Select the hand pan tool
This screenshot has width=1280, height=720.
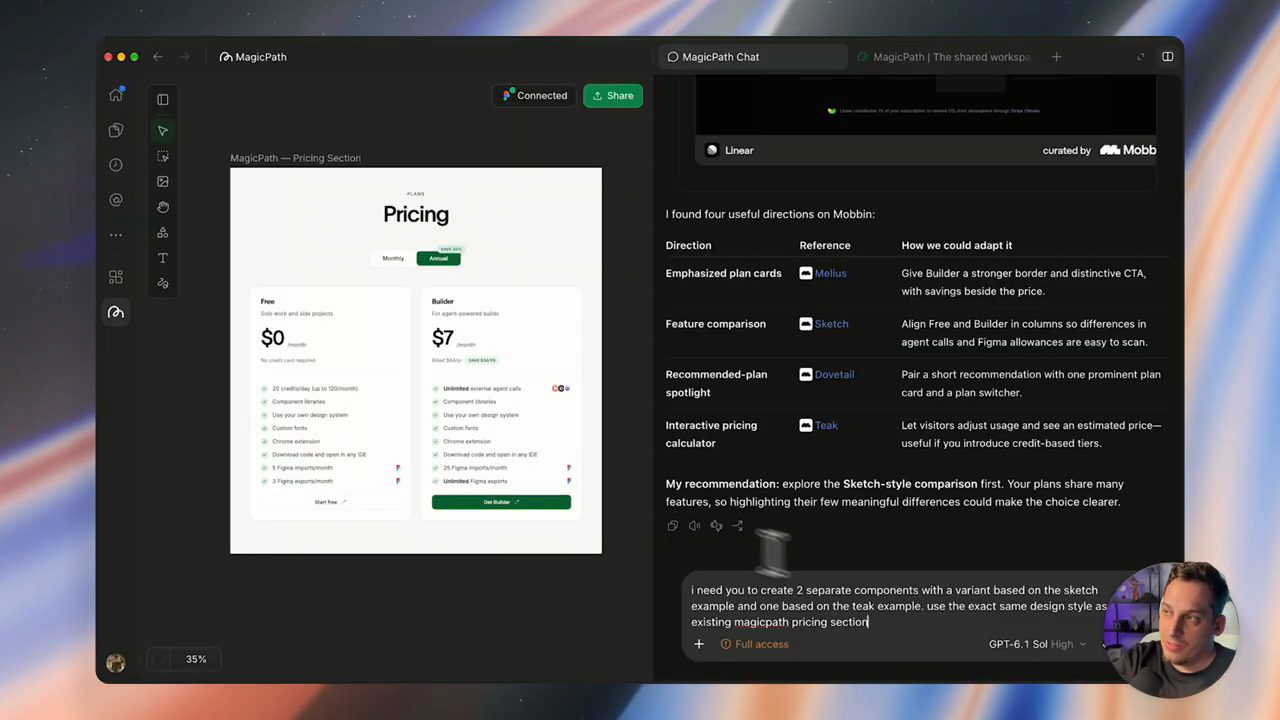coord(163,207)
